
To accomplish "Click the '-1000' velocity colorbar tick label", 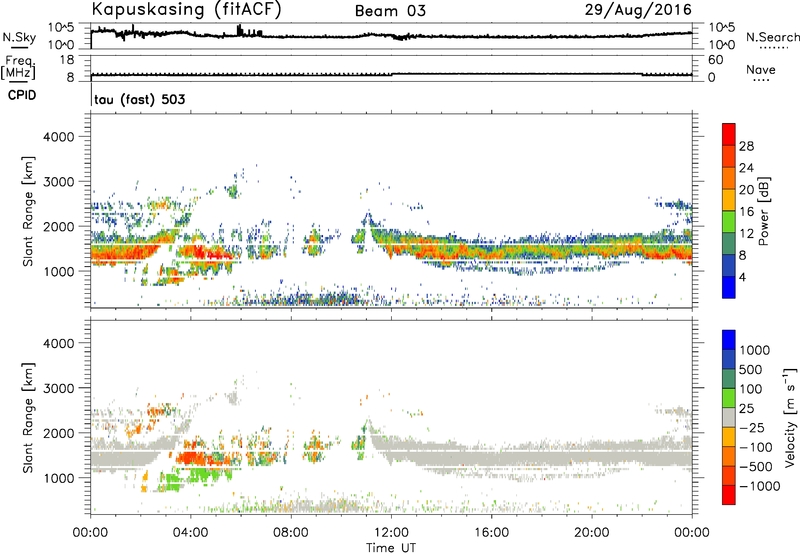I will coord(759,486).
